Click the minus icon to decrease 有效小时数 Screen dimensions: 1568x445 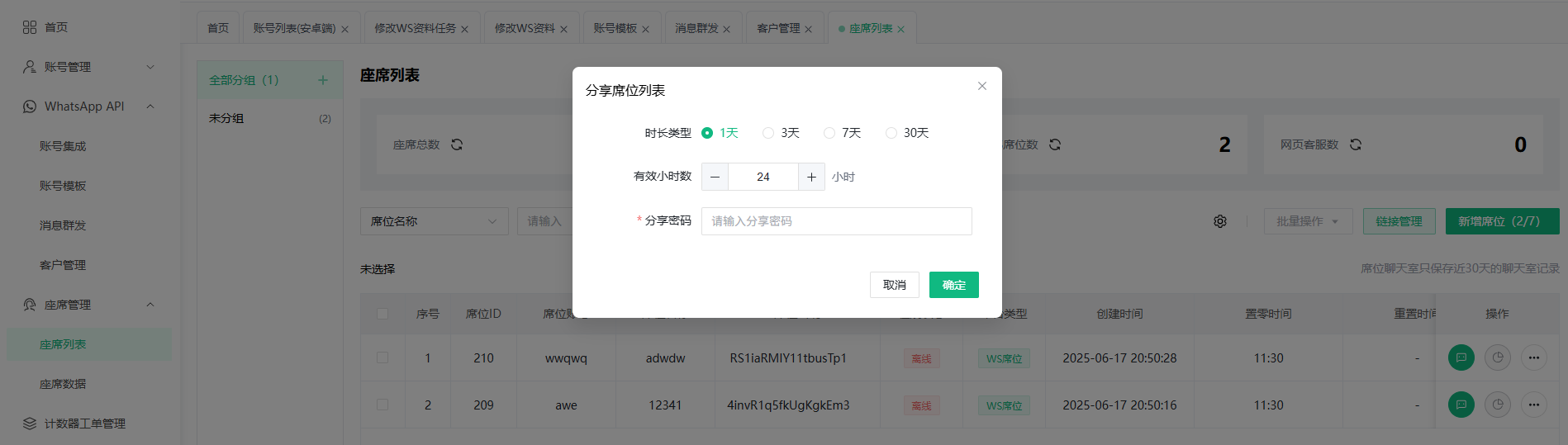715,177
